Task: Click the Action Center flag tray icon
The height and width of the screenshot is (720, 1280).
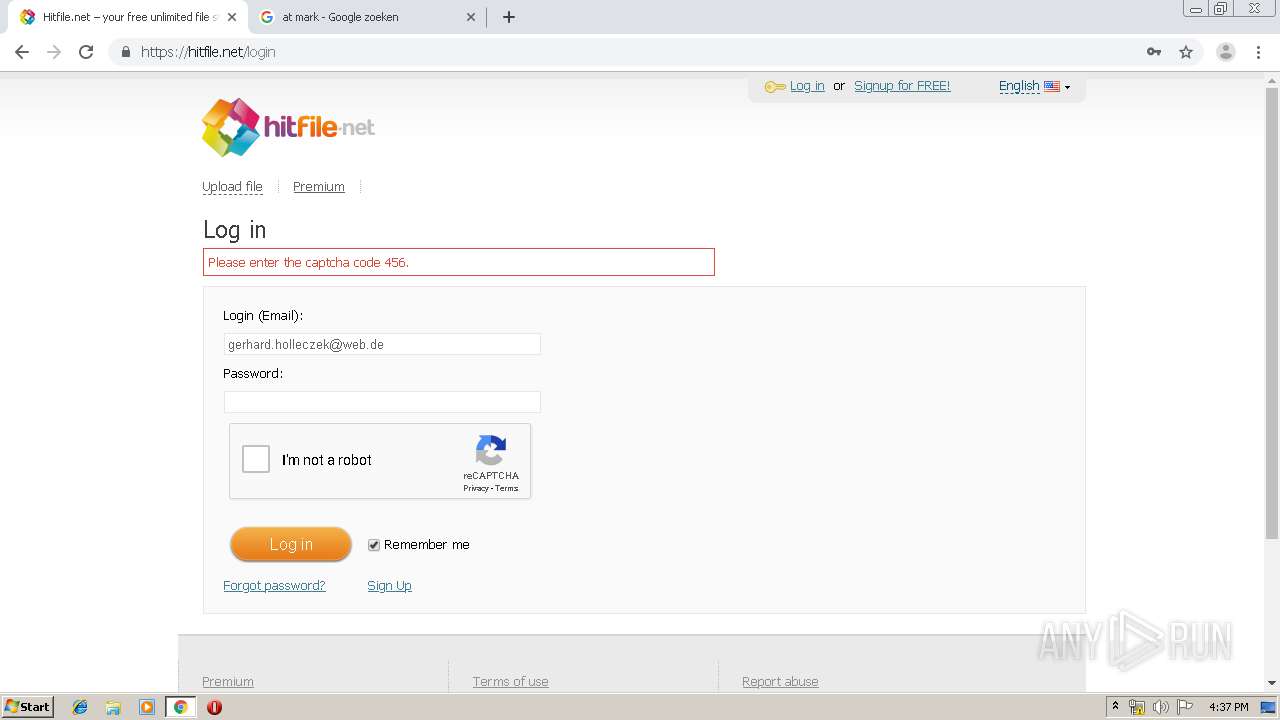Action: [1184, 707]
